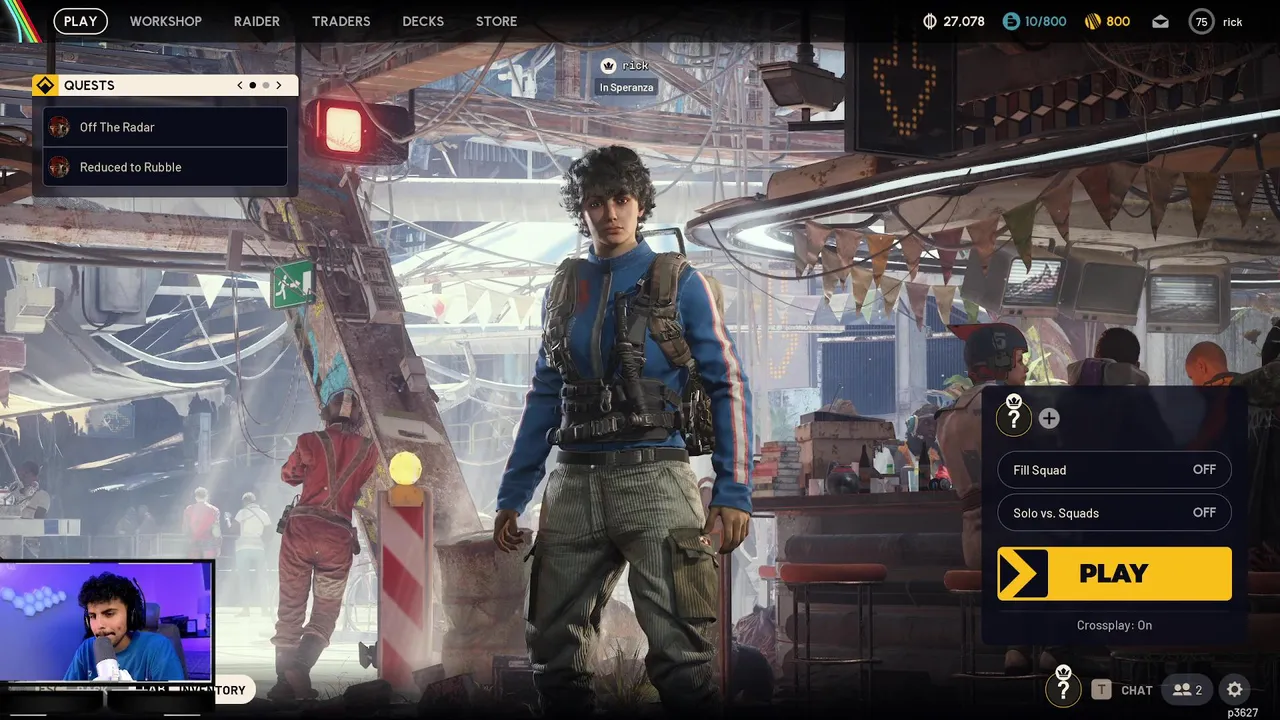Select the first quest page dot
Viewport: 1280px width, 720px height.
click(252, 85)
